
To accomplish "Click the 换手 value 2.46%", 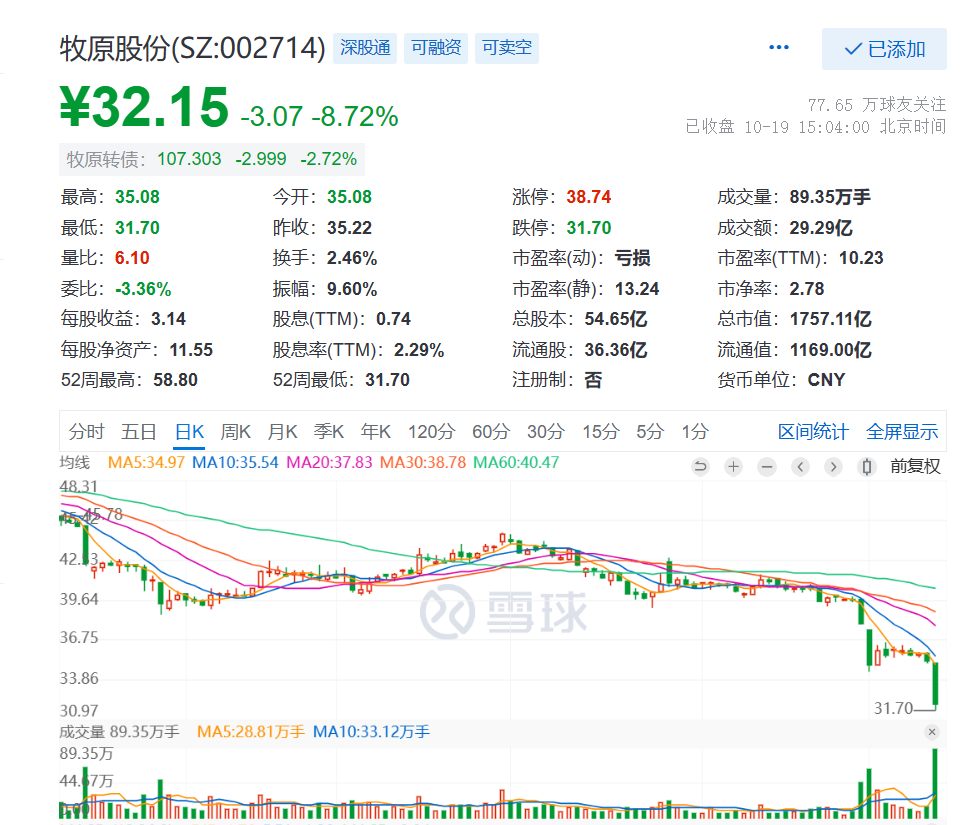I will click(x=351, y=258).
